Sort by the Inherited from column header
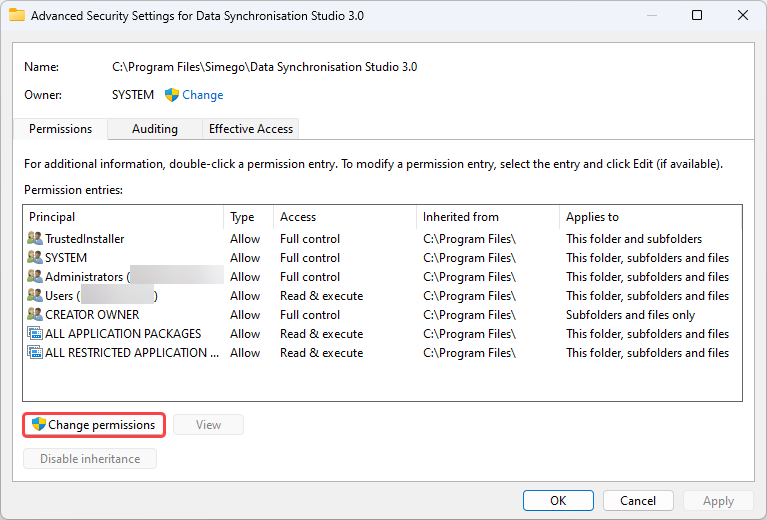 (488, 217)
